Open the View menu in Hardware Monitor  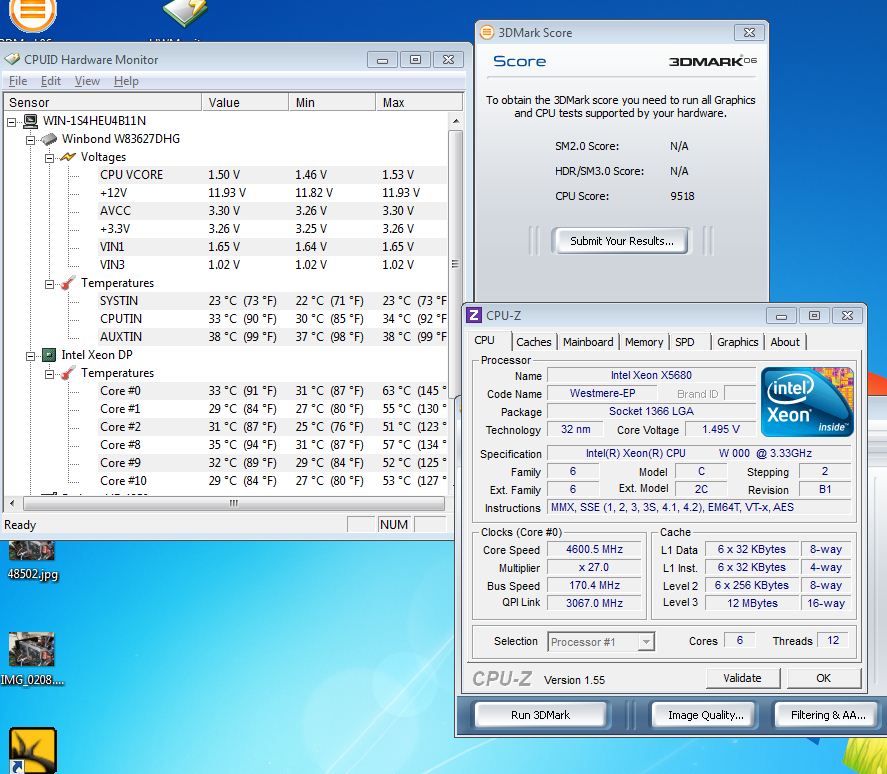87,81
